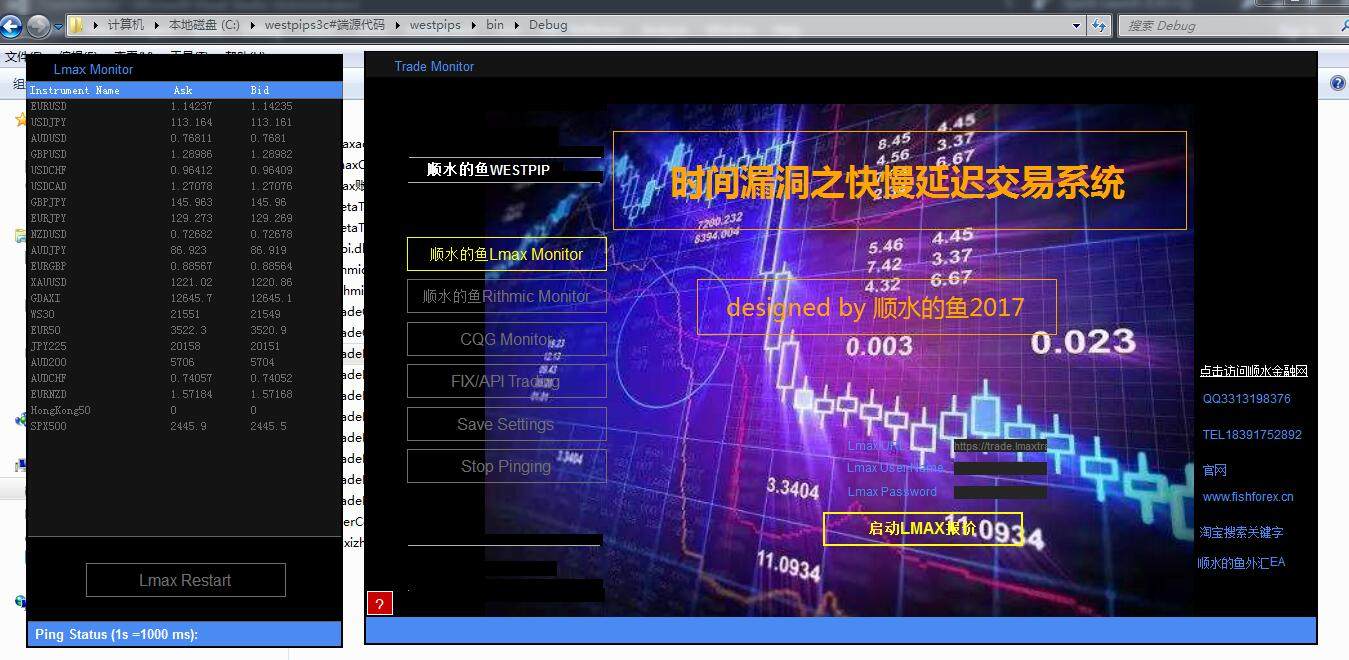Select the JPY225 instrument row
The height and width of the screenshot is (660, 1349).
point(185,346)
